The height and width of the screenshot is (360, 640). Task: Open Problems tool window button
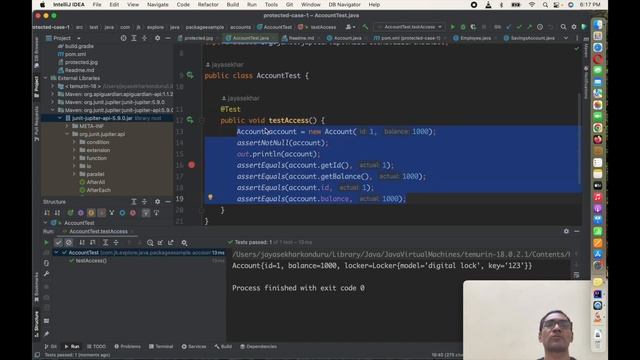point(127,347)
